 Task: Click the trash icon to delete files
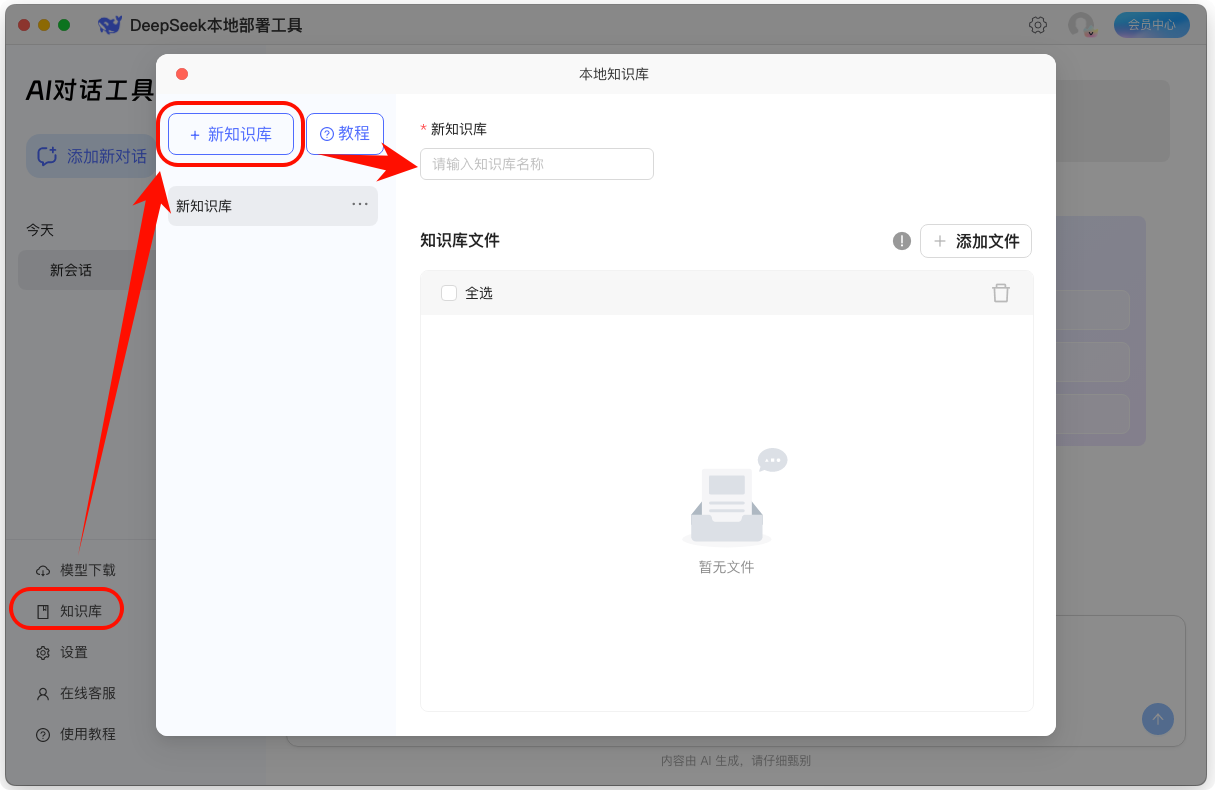tap(1001, 293)
